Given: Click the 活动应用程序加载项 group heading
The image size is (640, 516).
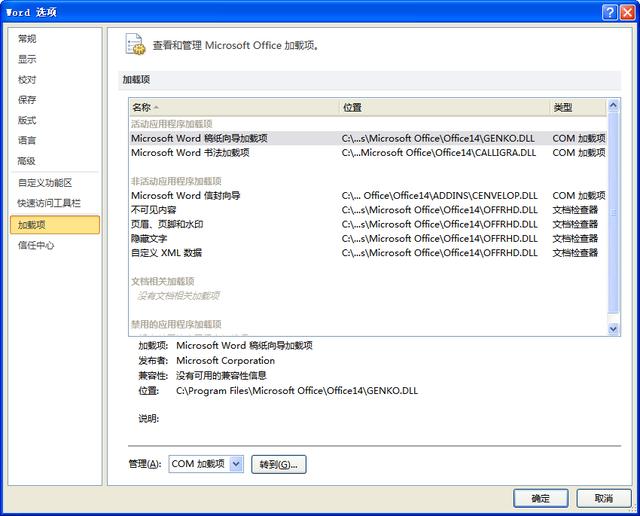Looking at the screenshot, I should pyautogui.click(x=171, y=124).
